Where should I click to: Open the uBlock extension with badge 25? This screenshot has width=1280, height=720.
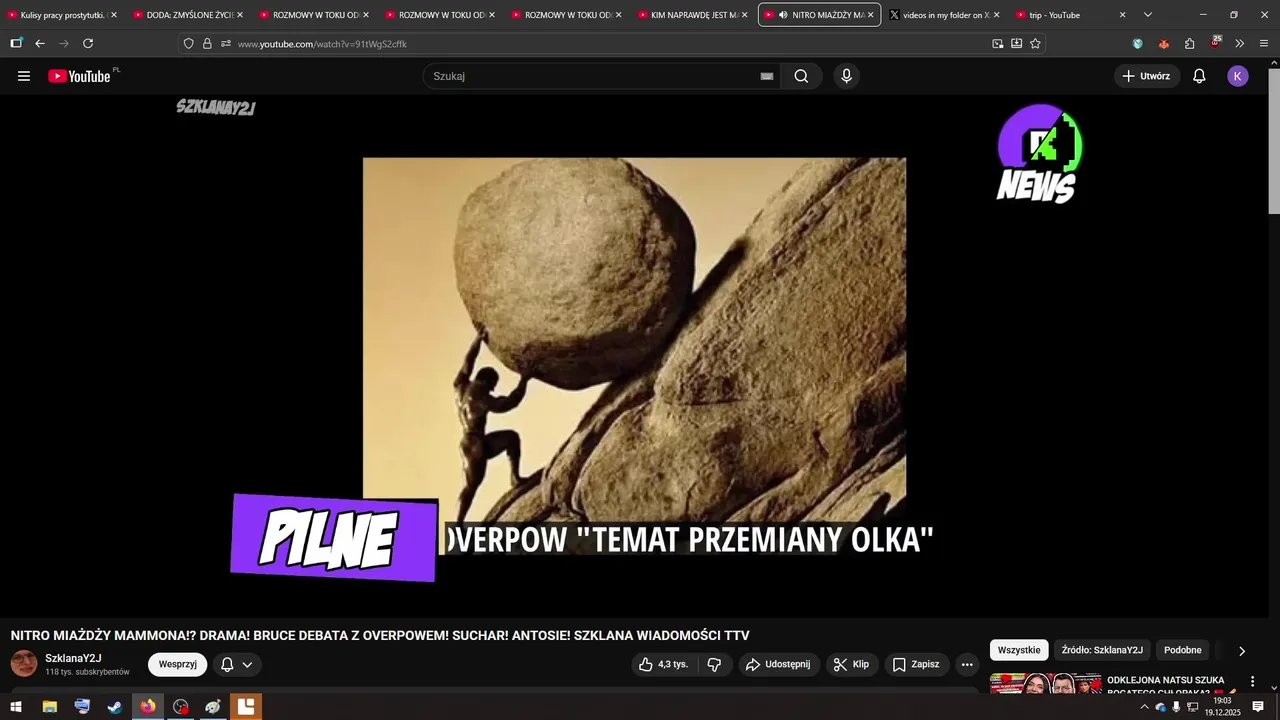[x=1215, y=43]
